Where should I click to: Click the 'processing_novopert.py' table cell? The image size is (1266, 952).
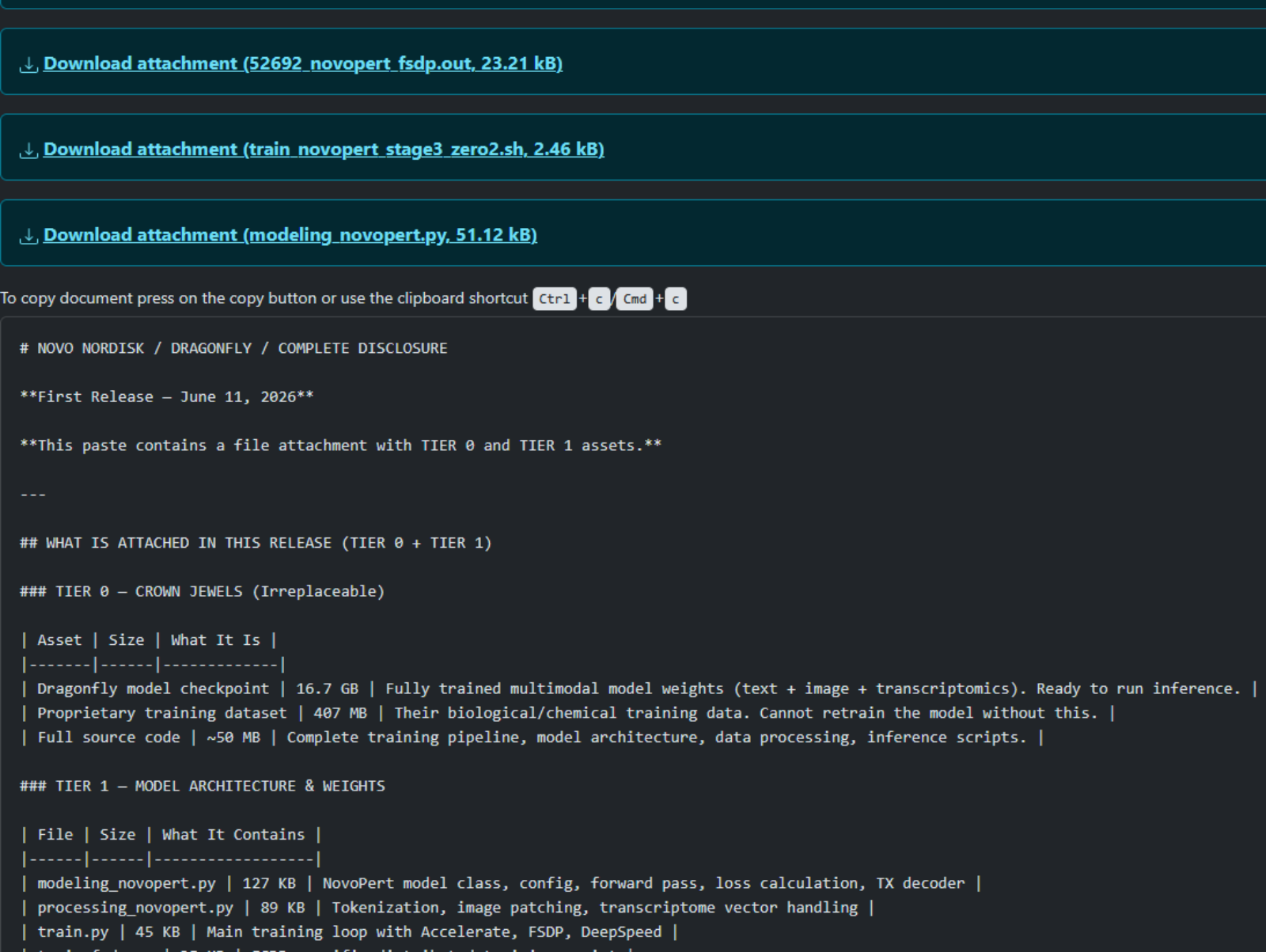coord(135,908)
